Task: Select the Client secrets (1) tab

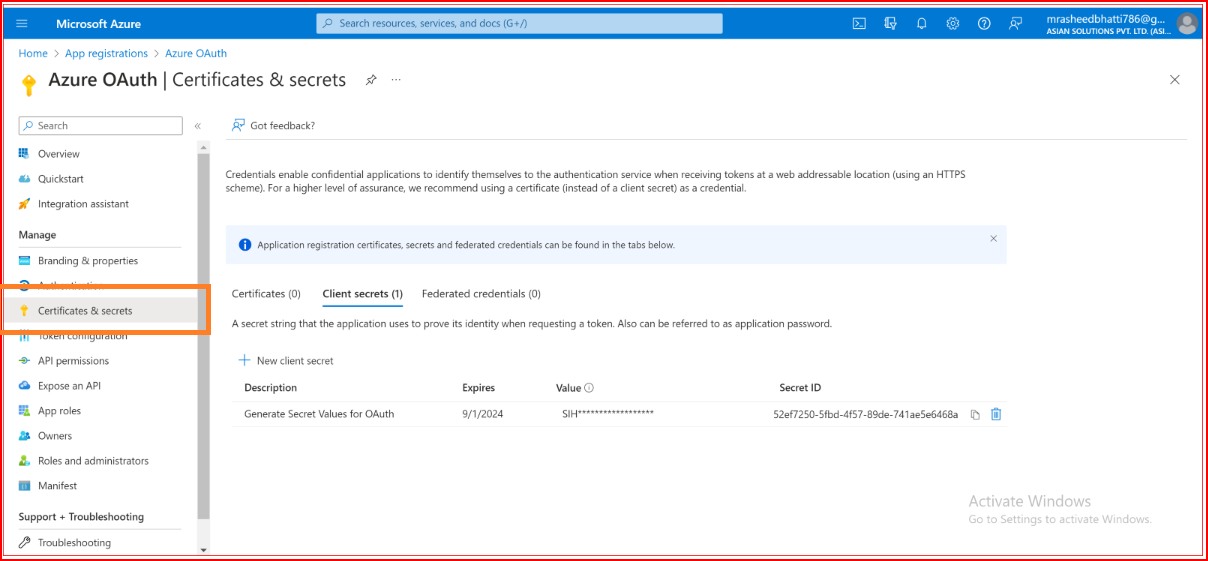Action: (x=362, y=294)
